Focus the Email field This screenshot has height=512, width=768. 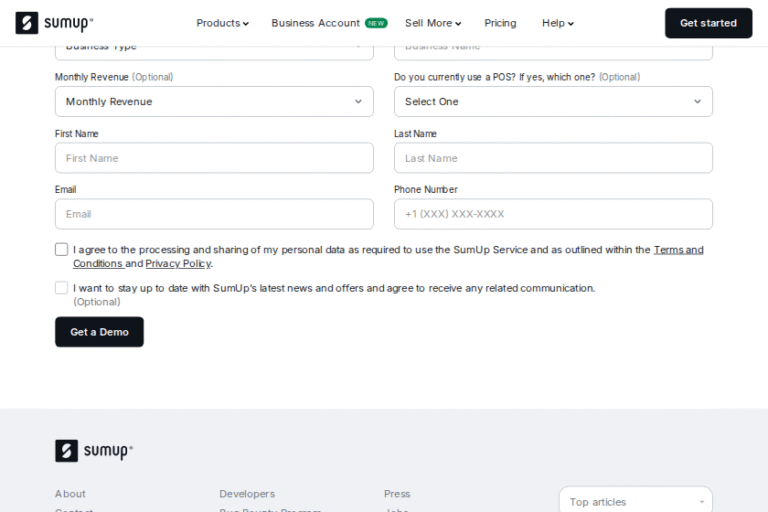tap(214, 214)
